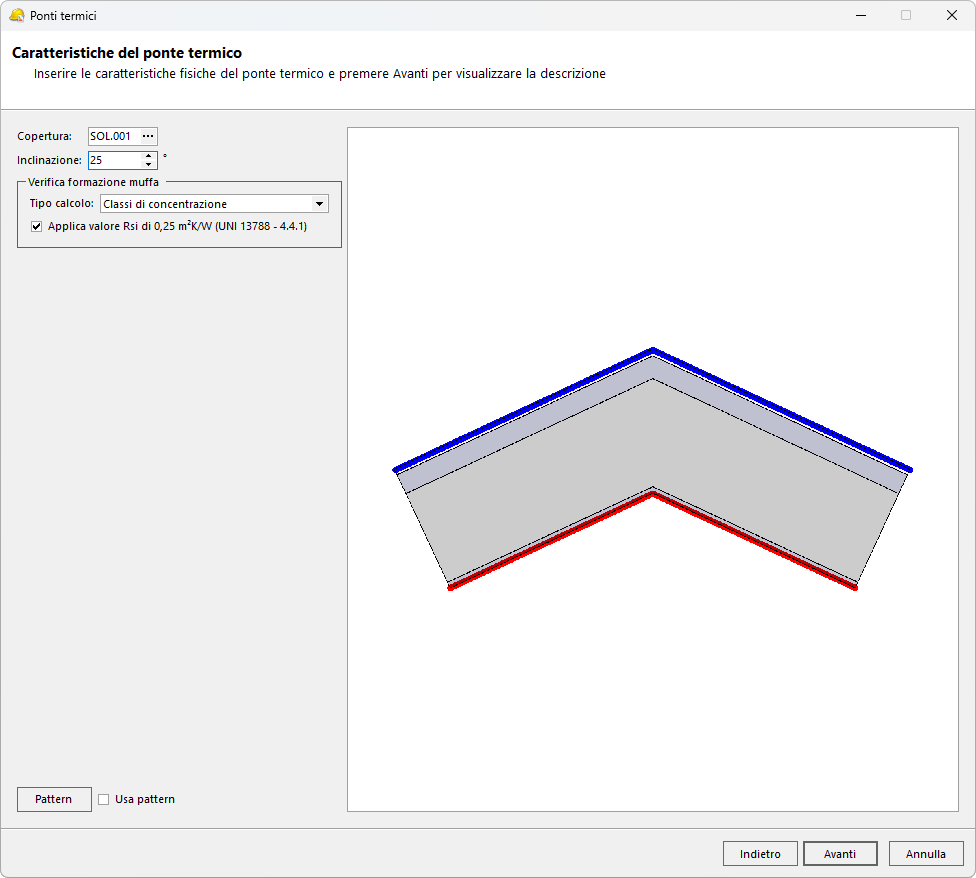This screenshot has height=878, width=976.
Task: Uncheck Applica valore Rsi di 0,25 checkbox
Action: tap(37, 227)
